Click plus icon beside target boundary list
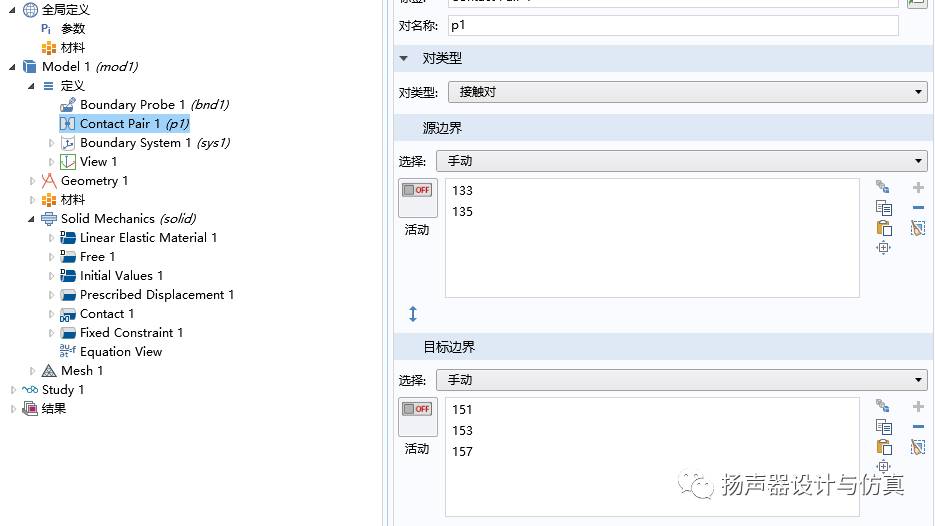935x526 pixels. click(x=917, y=407)
